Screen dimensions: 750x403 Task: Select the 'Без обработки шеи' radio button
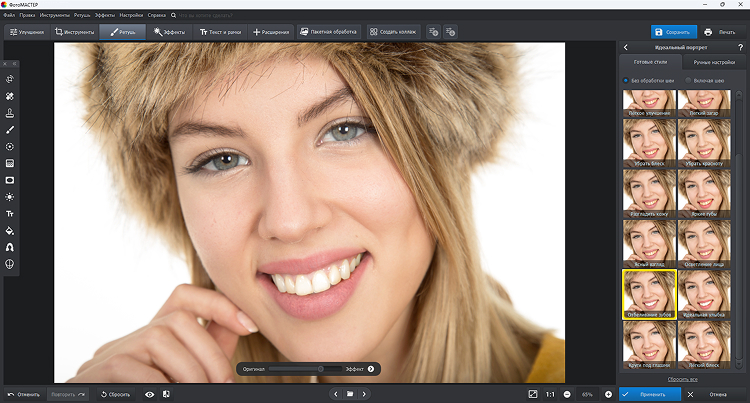(x=626, y=80)
